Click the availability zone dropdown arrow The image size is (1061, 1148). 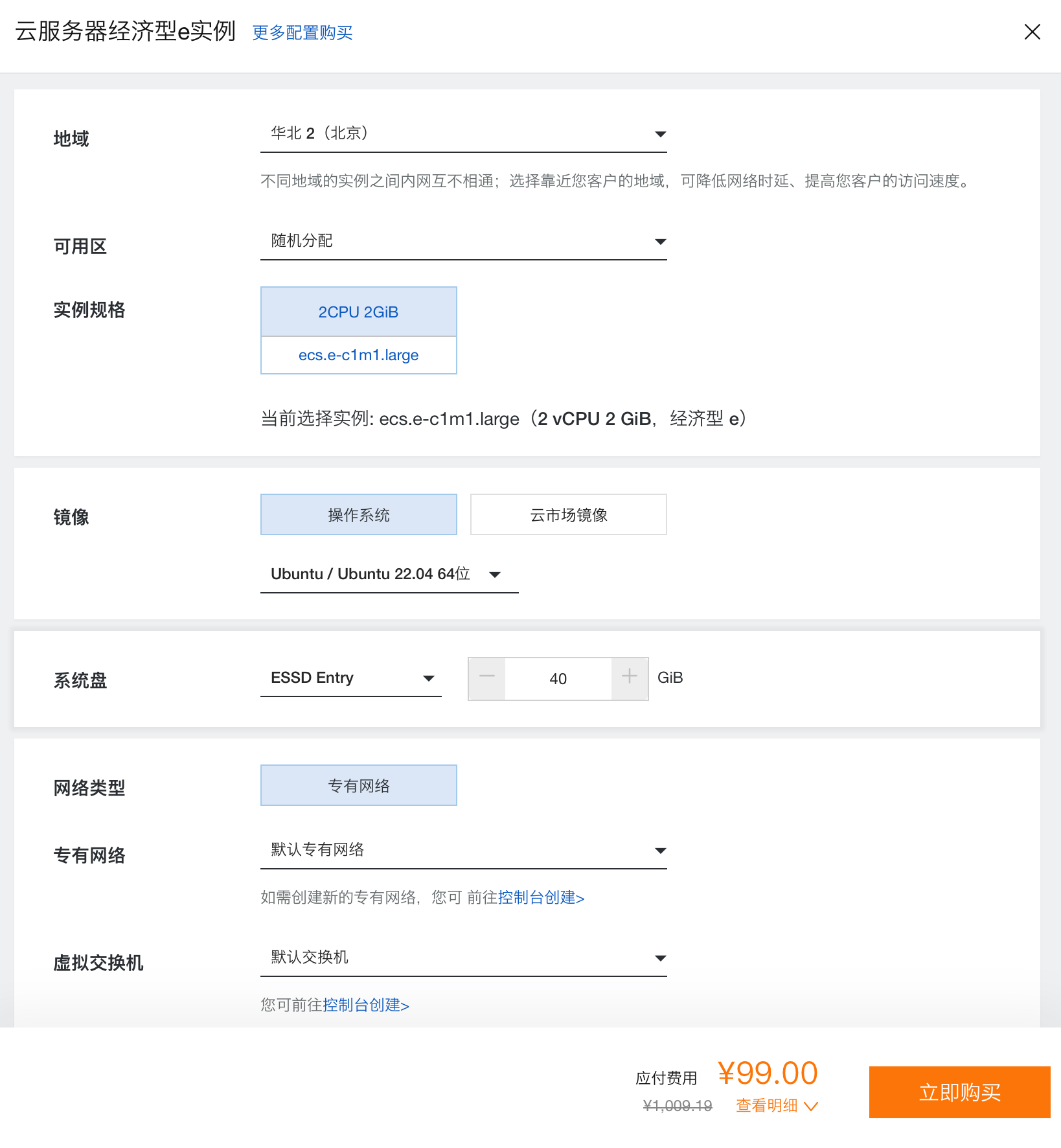pos(660,242)
